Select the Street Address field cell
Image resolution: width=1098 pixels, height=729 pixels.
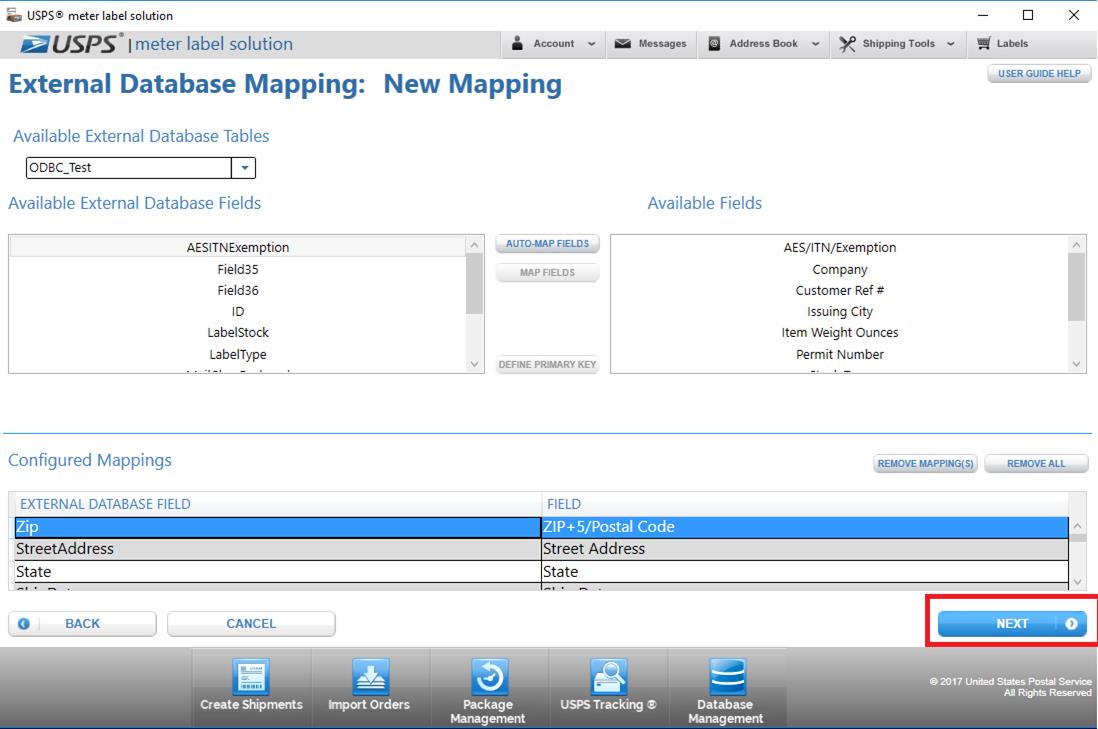805,549
